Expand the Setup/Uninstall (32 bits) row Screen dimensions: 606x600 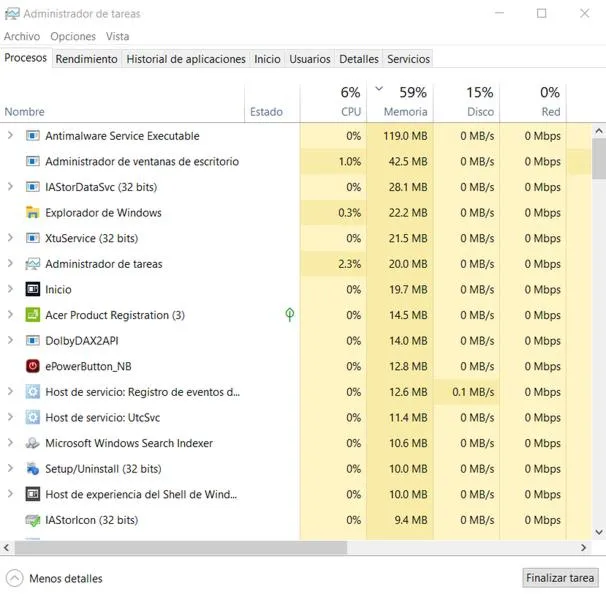pos(10,468)
